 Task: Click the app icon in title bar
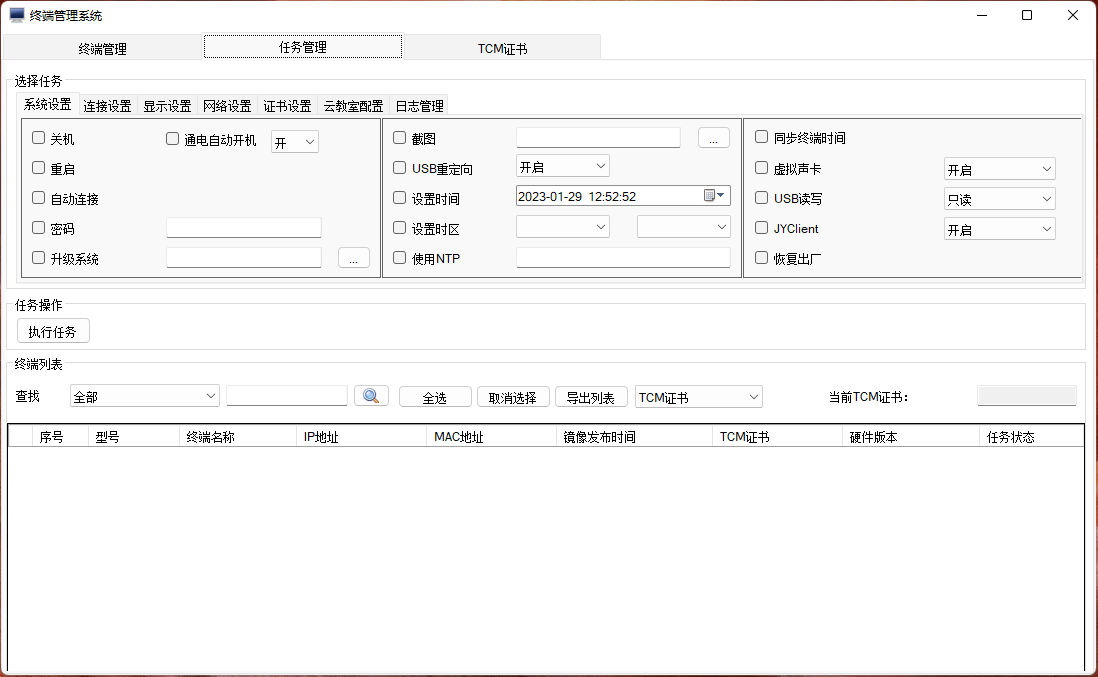tap(17, 15)
